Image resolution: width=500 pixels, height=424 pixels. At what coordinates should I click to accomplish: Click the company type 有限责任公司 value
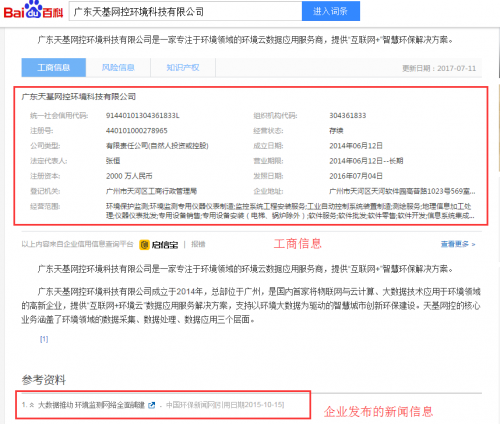coord(157,146)
